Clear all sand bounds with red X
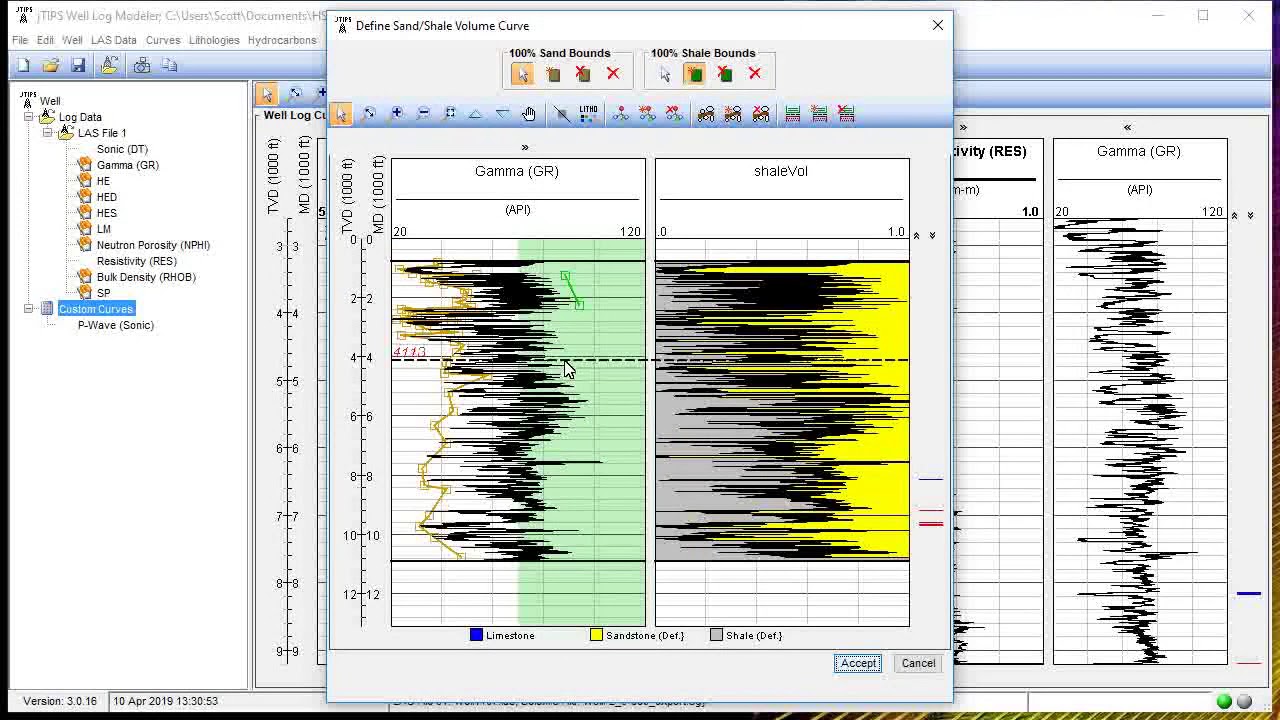The width and height of the screenshot is (1280, 720). tap(613, 74)
